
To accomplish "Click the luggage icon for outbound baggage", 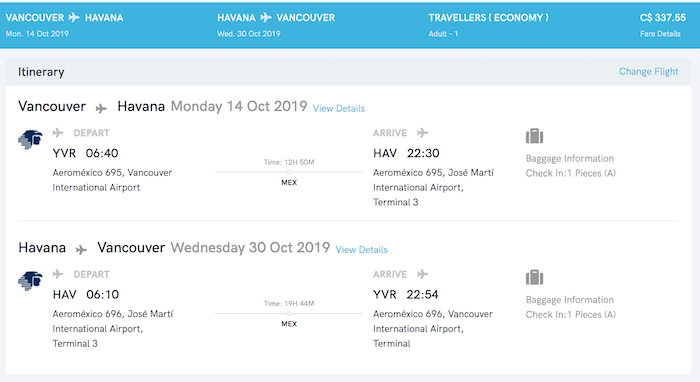I will [534, 136].
